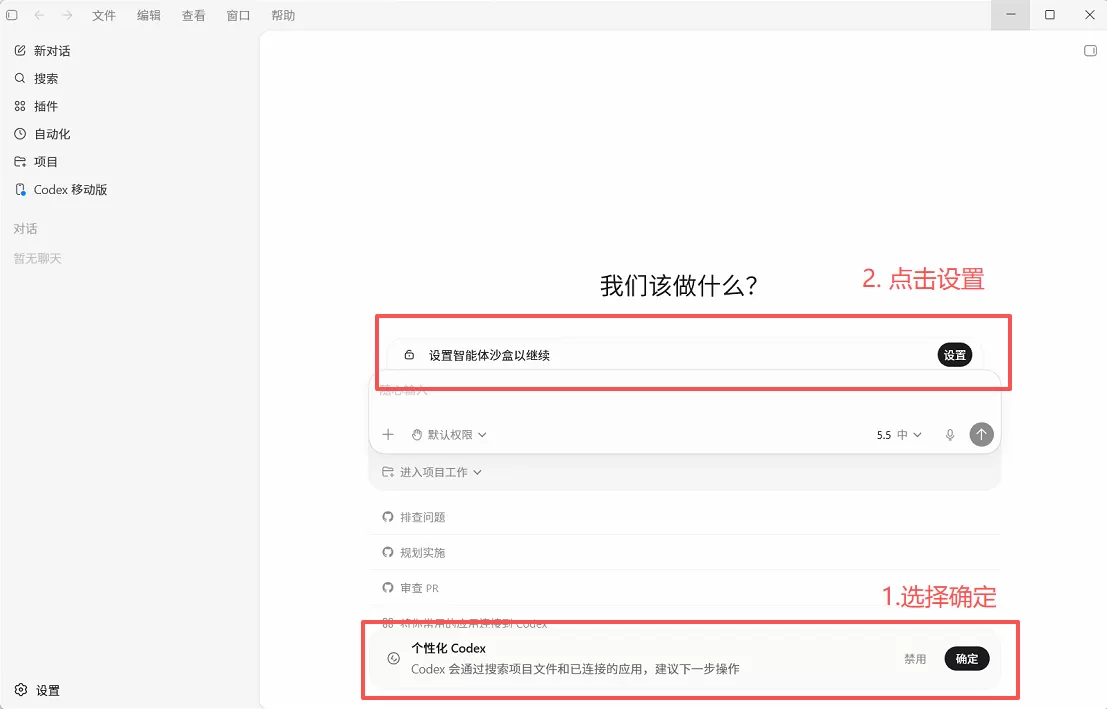
Task: Click the 个性化 Codex title
Action: coord(449,648)
